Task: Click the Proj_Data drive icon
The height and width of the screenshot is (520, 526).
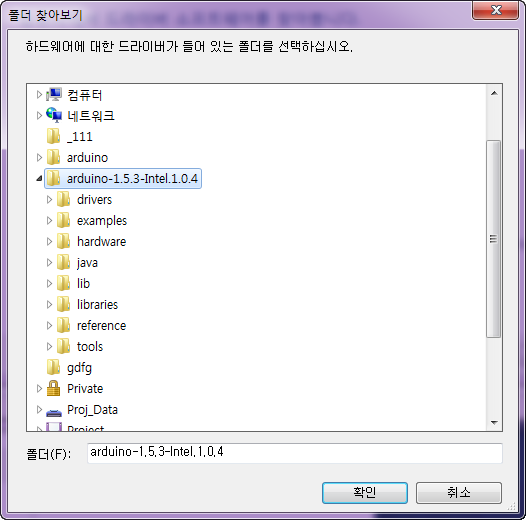Action: (x=54, y=412)
